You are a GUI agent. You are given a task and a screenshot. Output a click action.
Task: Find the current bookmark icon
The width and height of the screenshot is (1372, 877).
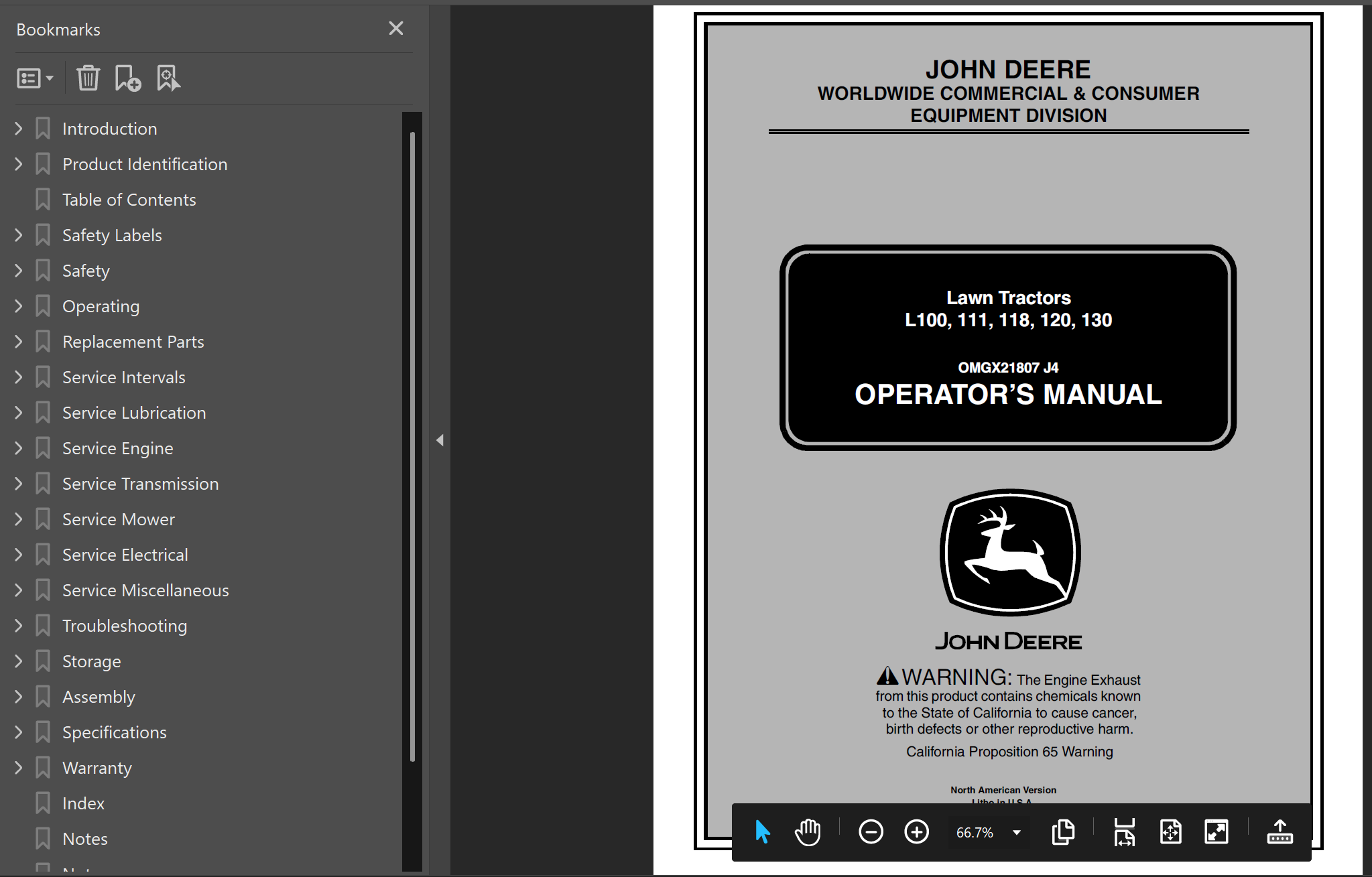[168, 78]
